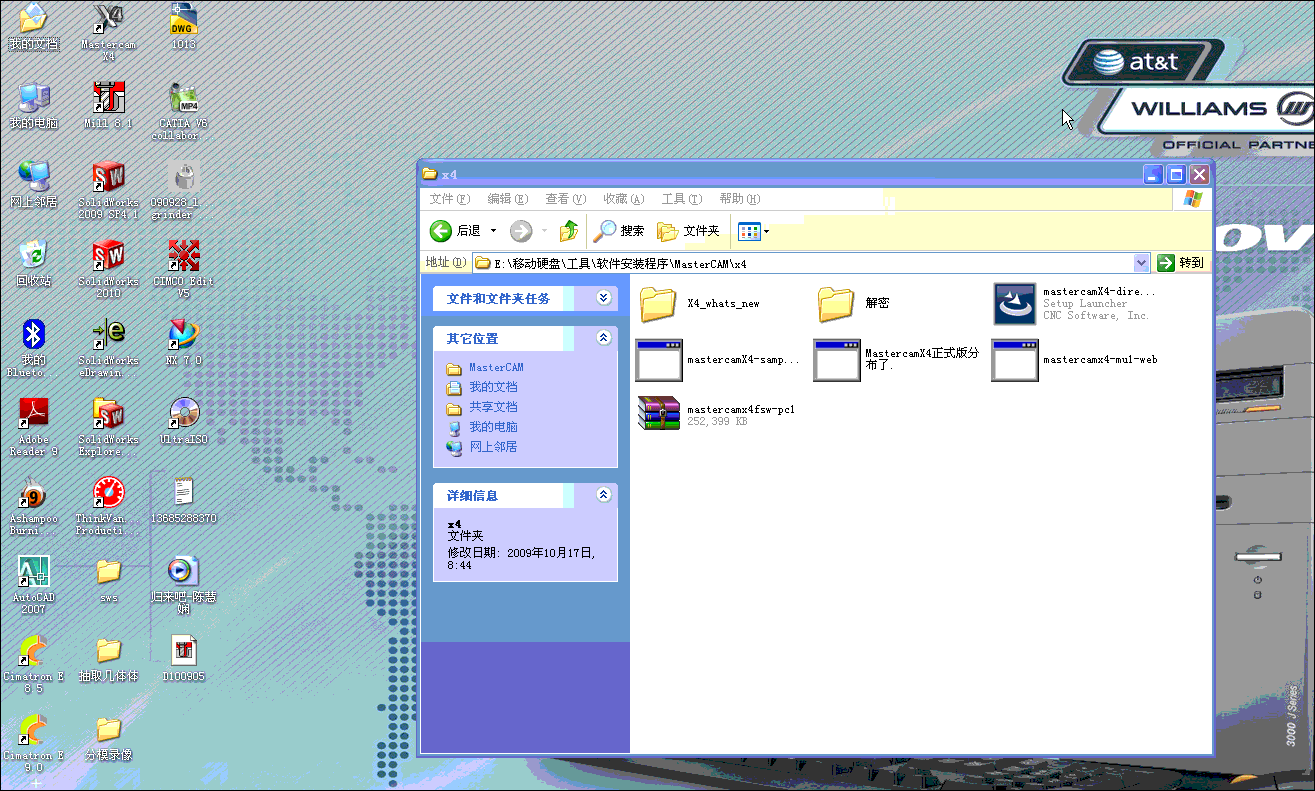Select the X4_whats_new folder
1315x791 pixels.
698,304
